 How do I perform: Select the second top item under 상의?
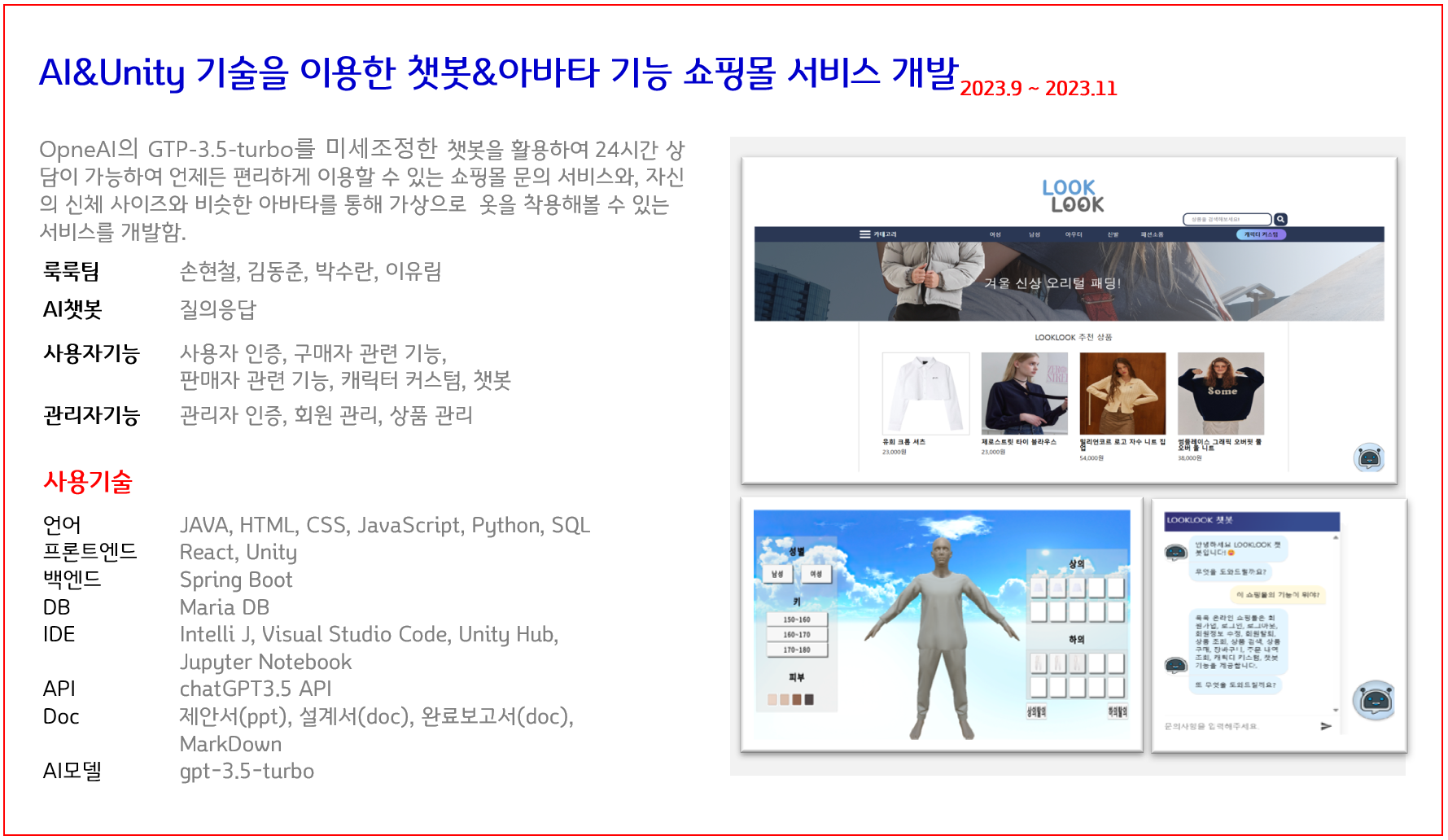pyautogui.click(x=1057, y=587)
